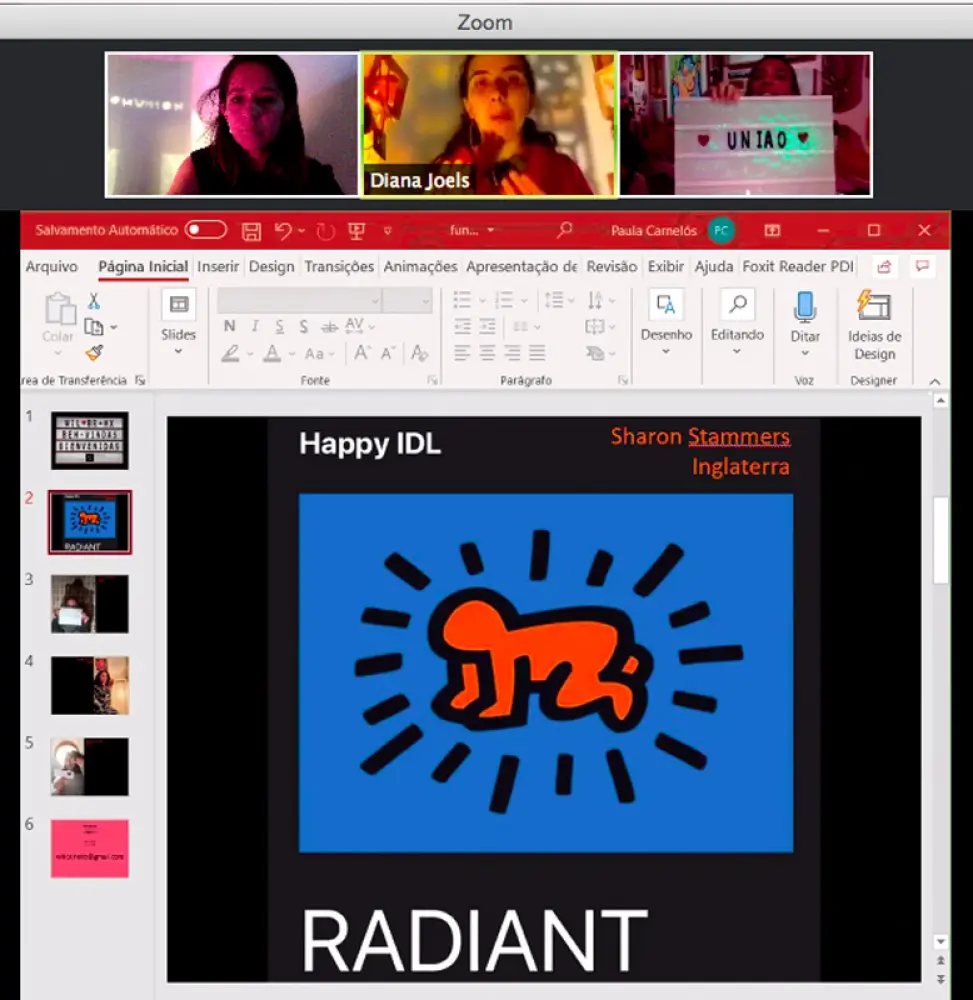Screen dimensions: 973x1000
Task: Toggle bold (N) formatting
Action: 230,327
